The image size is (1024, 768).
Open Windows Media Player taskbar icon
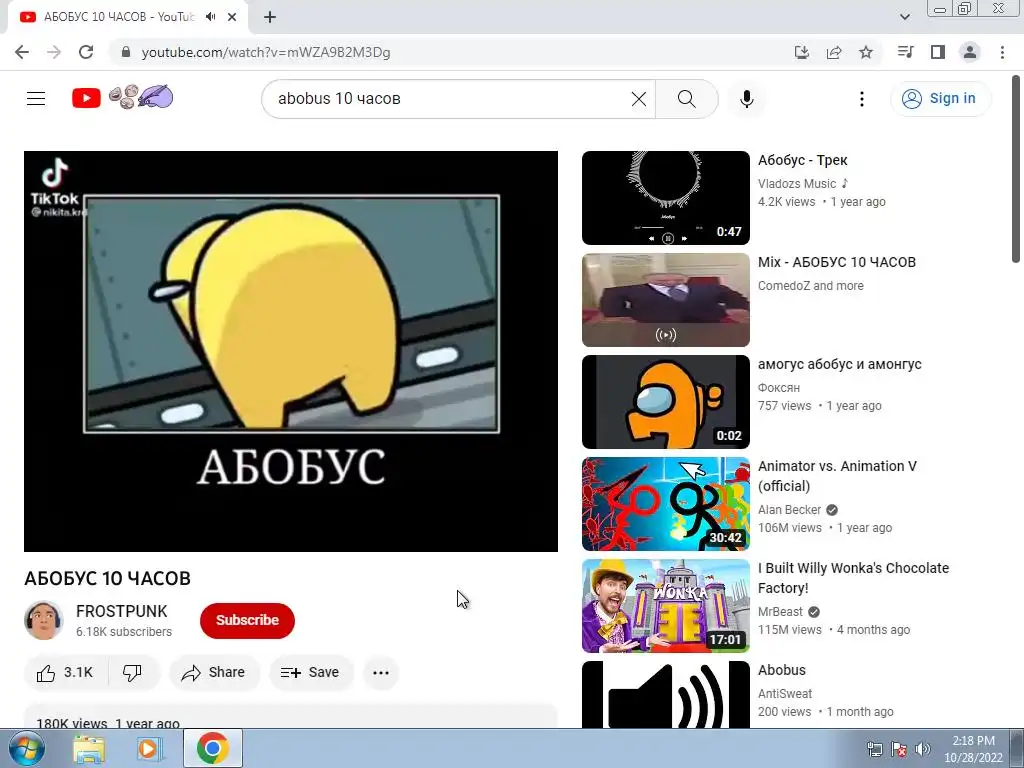click(x=150, y=748)
